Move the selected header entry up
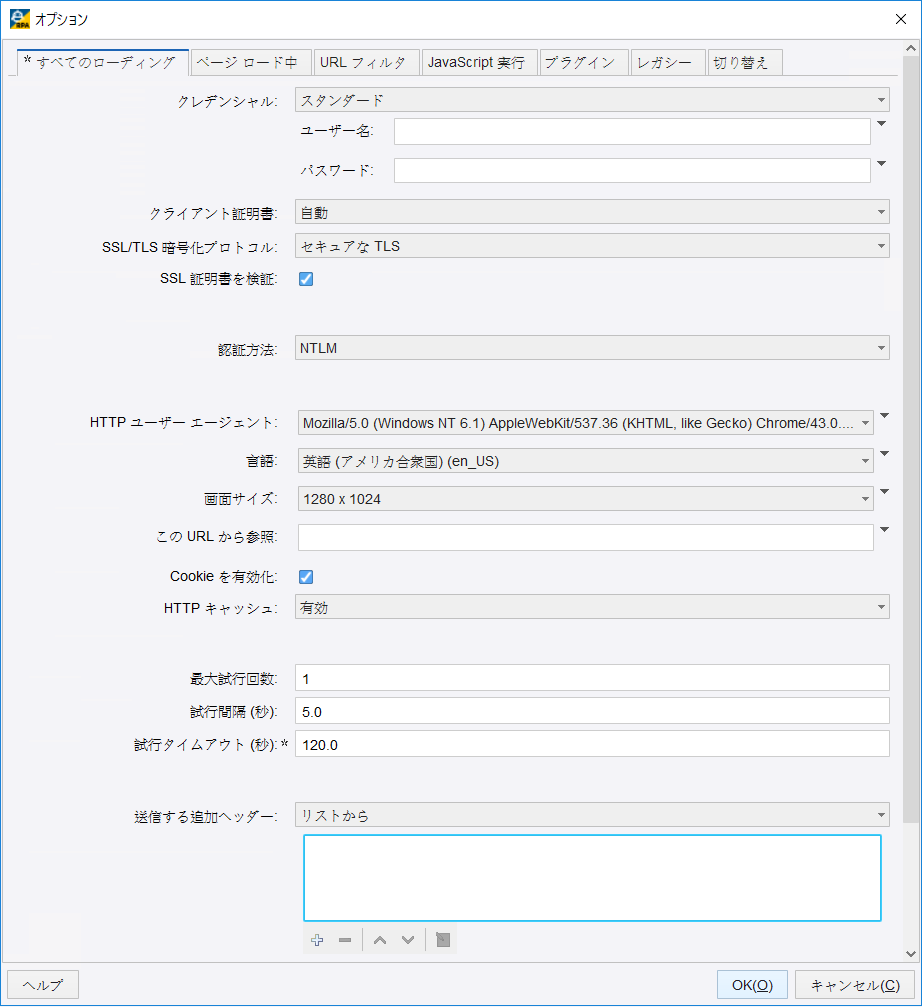Screen dimensions: 922x1007 coord(379,939)
